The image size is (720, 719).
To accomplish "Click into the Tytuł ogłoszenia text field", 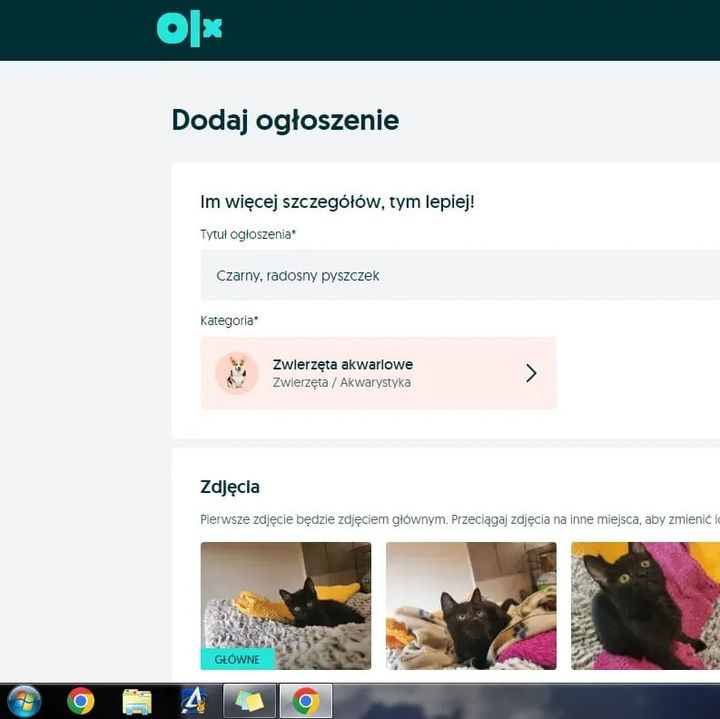I will [x=460, y=275].
